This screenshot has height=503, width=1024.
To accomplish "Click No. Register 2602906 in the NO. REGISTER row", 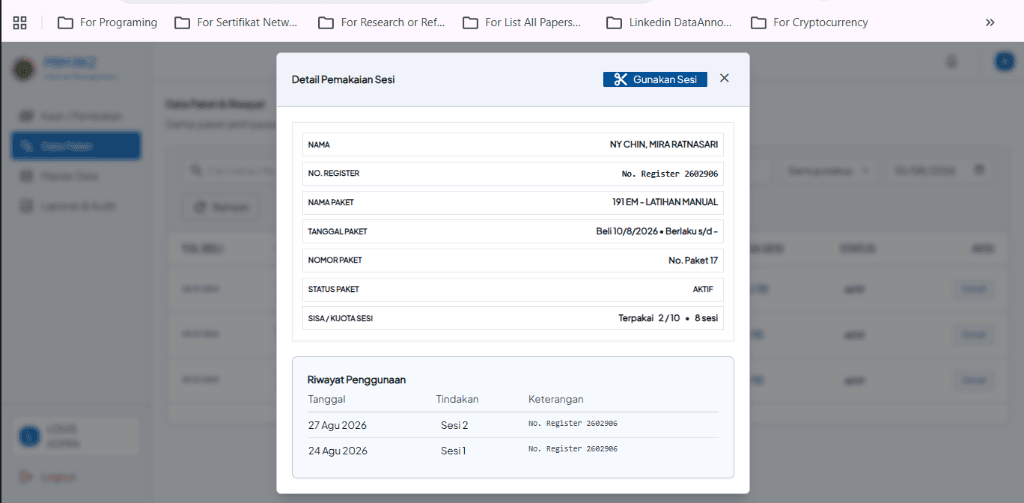I will pyautogui.click(x=670, y=174).
